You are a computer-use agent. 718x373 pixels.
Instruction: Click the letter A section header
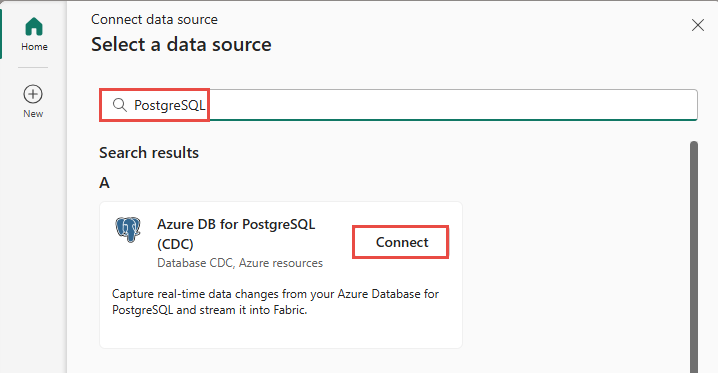click(x=104, y=183)
